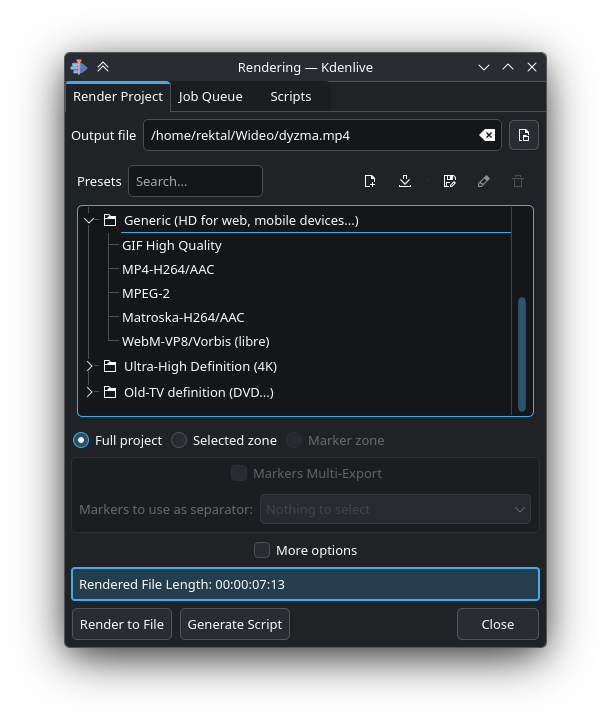611x724 pixels.
Task: Open the Scripts tab
Action: [x=290, y=97]
